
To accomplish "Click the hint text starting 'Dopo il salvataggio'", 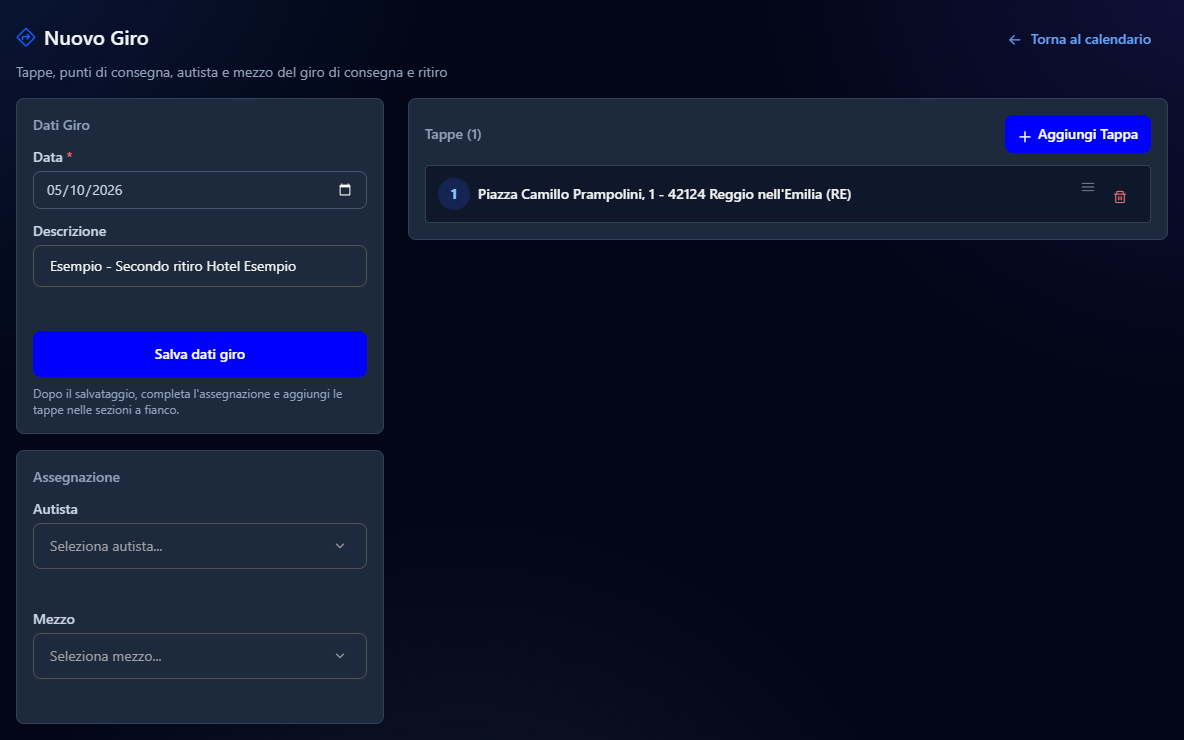I will 188,402.
